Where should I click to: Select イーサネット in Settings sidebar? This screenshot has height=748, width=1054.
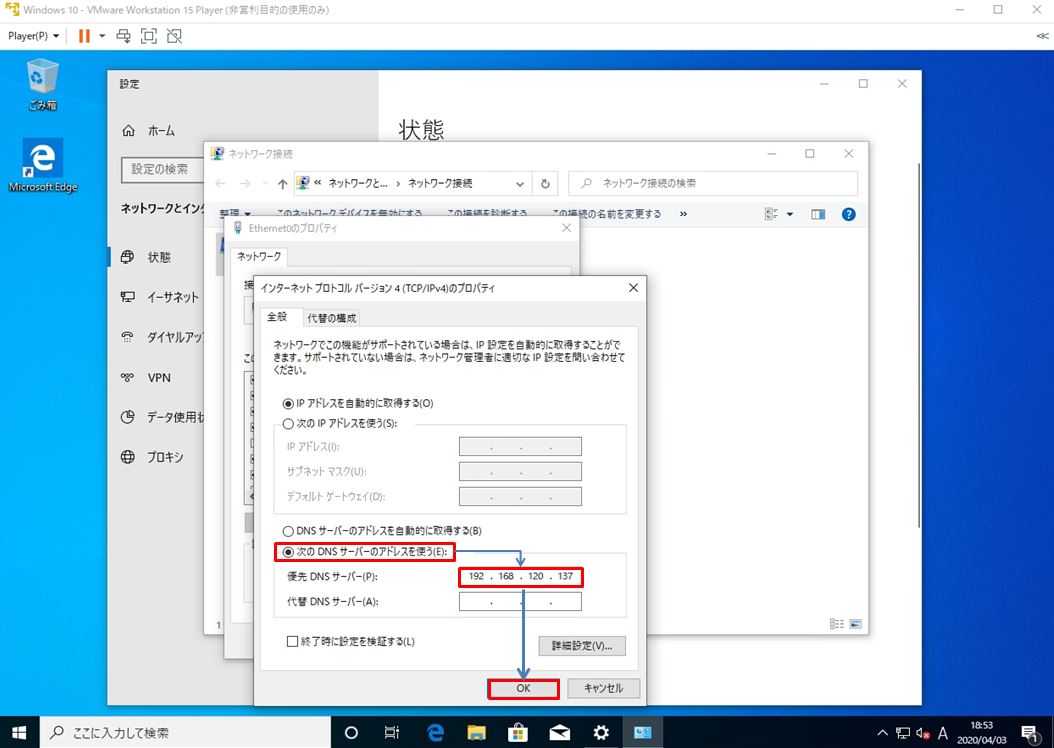[160, 296]
